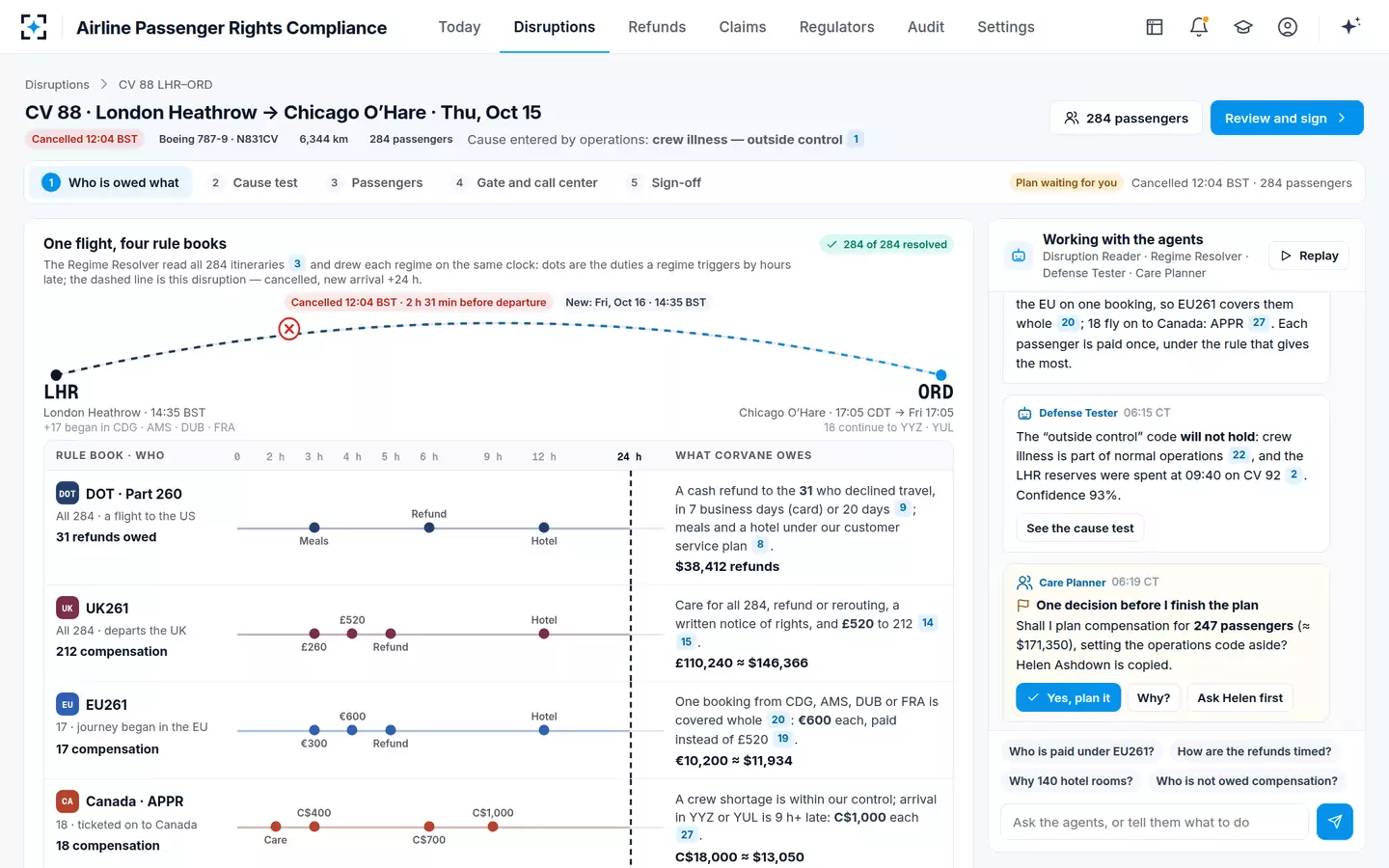
Task: Click the Review and sign button
Action: (1287, 118)
